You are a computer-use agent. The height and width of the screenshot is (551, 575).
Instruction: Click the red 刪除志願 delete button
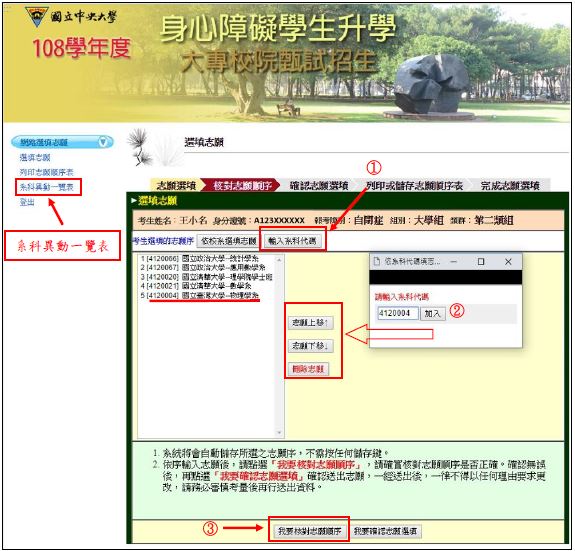[x=308, y=369]
